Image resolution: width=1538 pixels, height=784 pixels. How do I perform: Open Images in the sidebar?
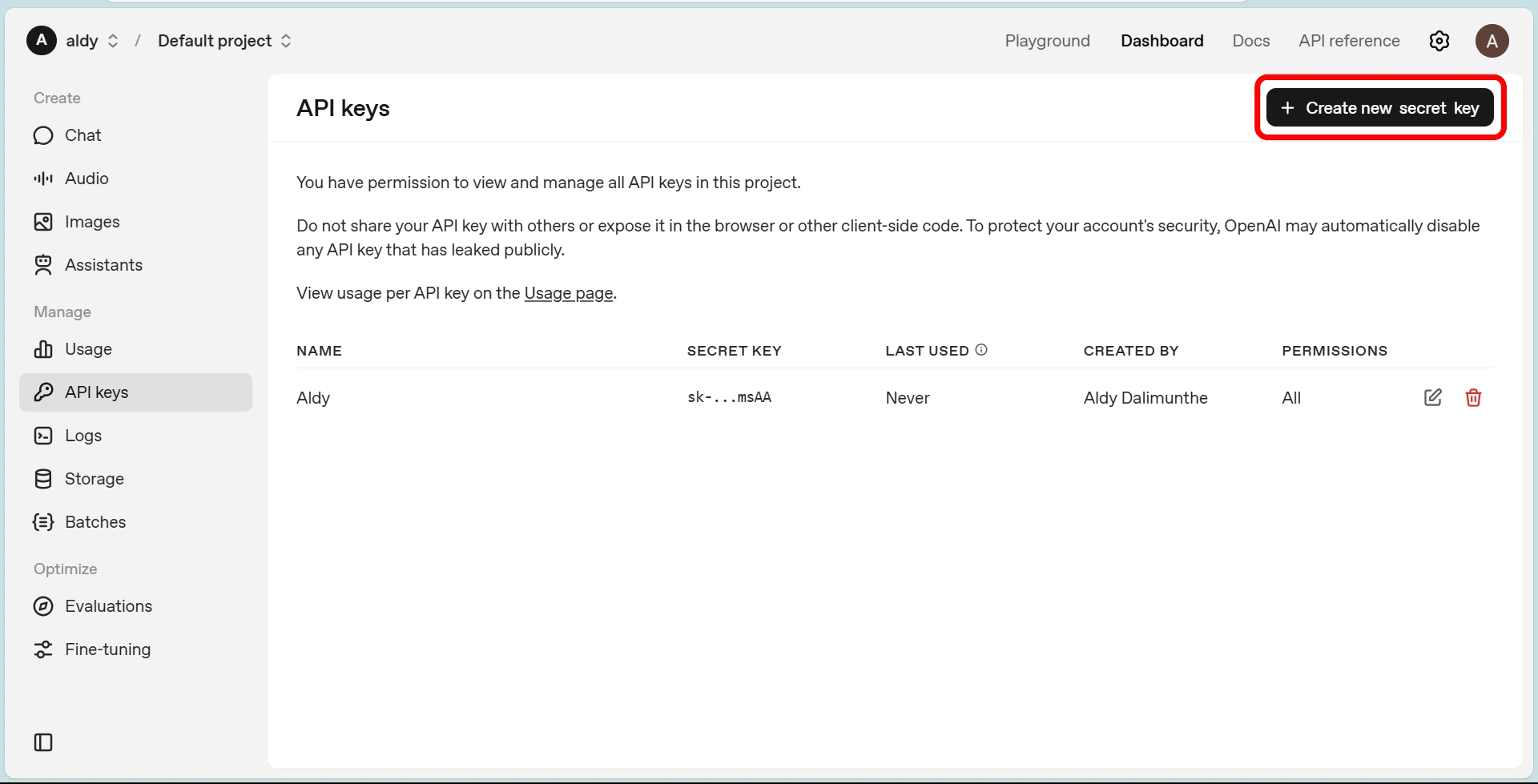click(135, 222)
